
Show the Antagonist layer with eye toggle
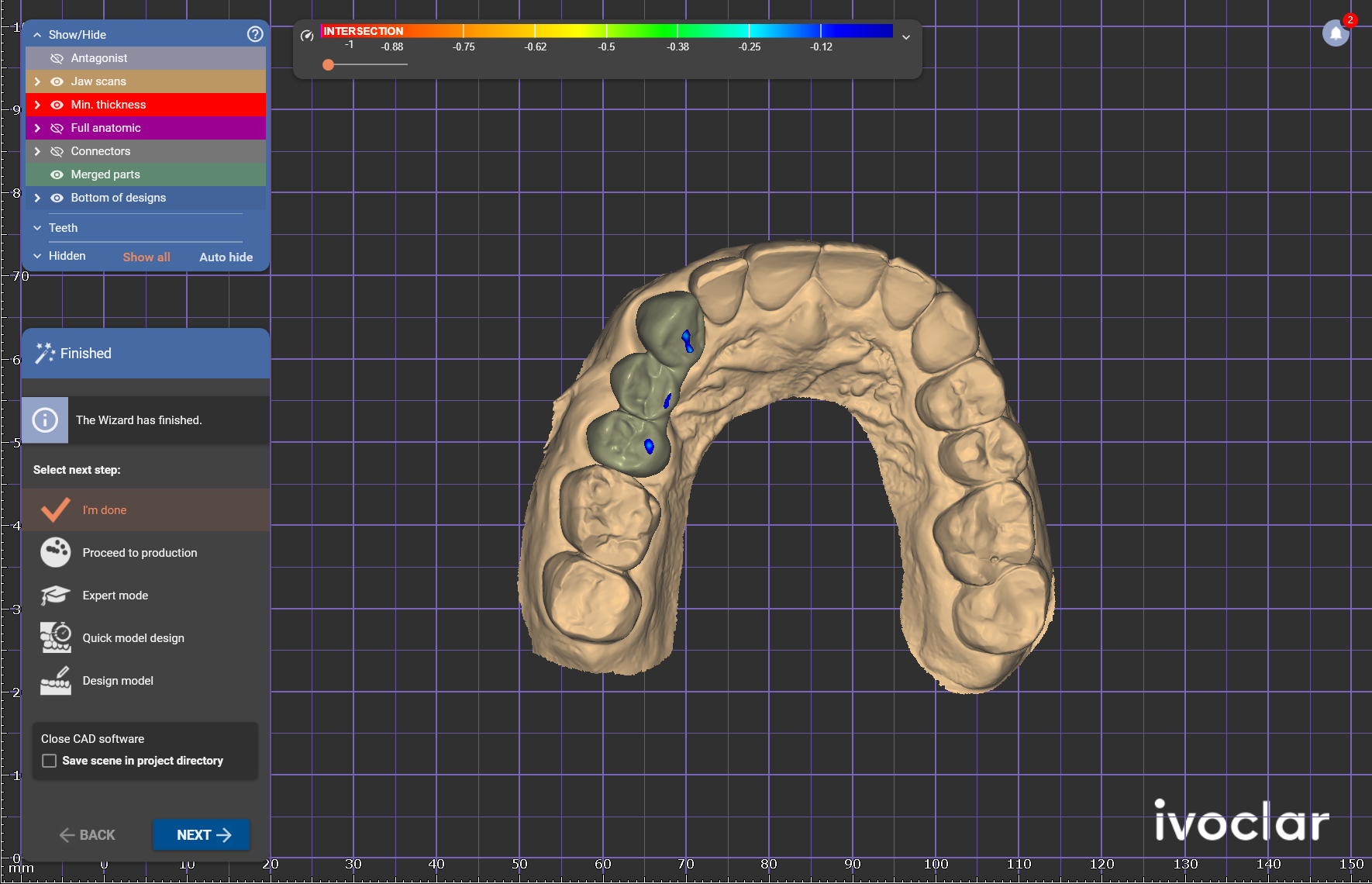pyautogui.click(x=57, y=58)
